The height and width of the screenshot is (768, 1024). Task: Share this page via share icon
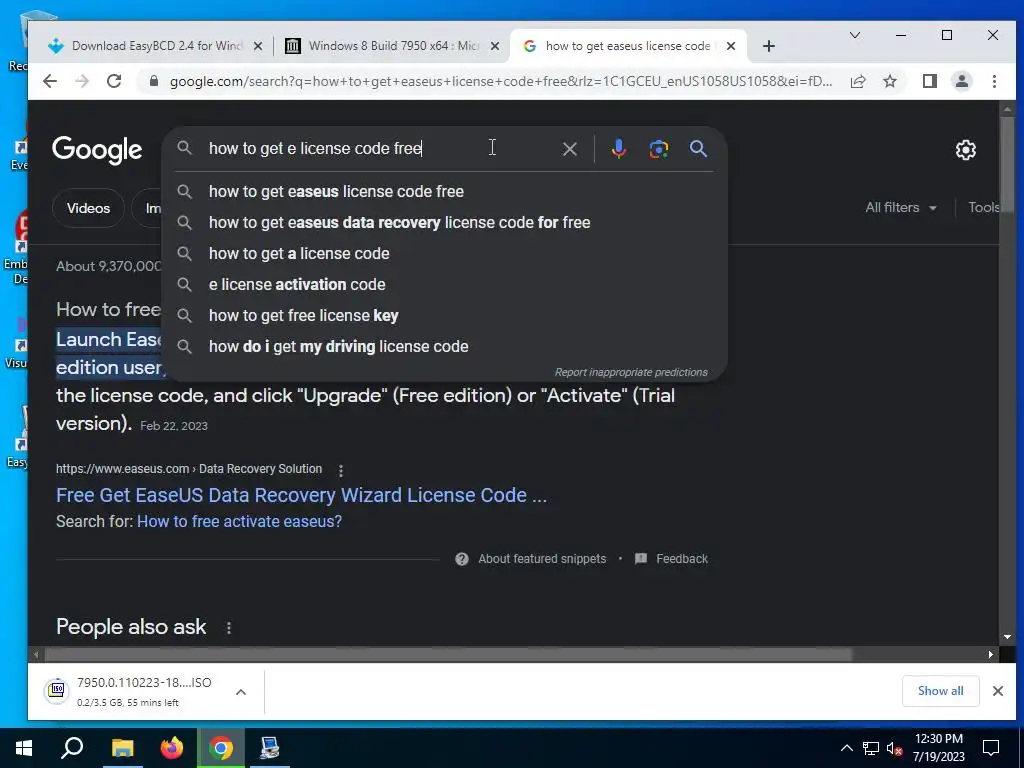point(857,81)
